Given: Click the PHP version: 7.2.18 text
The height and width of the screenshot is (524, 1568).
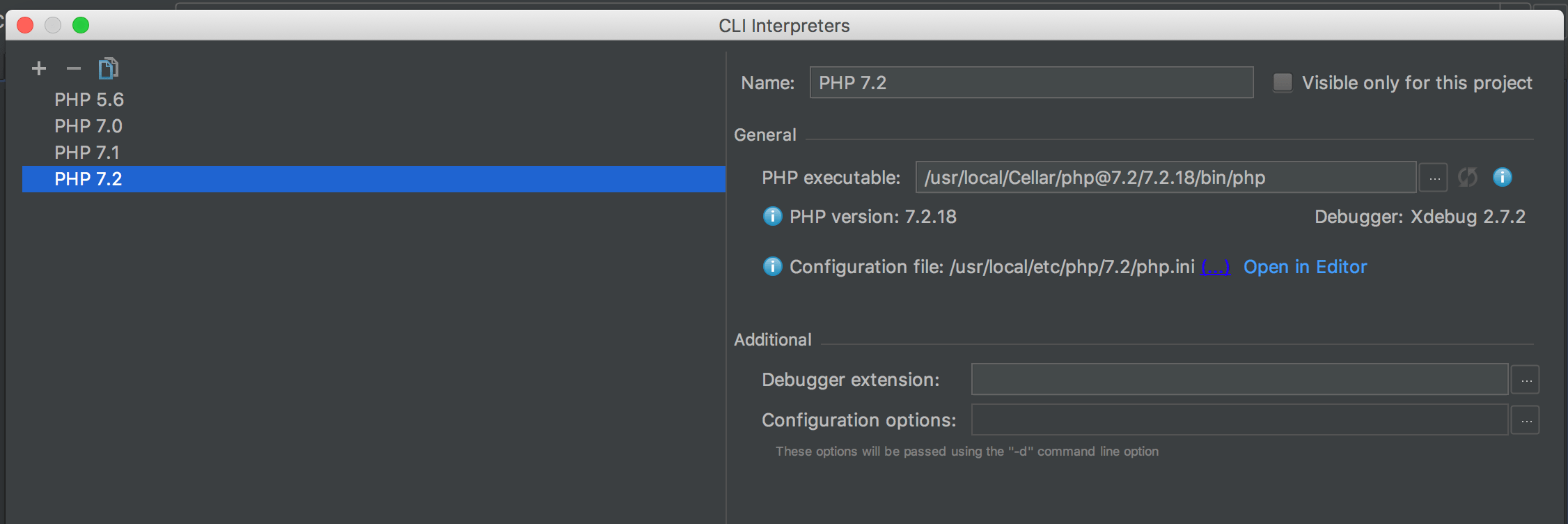Looking at the screenshot, I should click(872, 217).
